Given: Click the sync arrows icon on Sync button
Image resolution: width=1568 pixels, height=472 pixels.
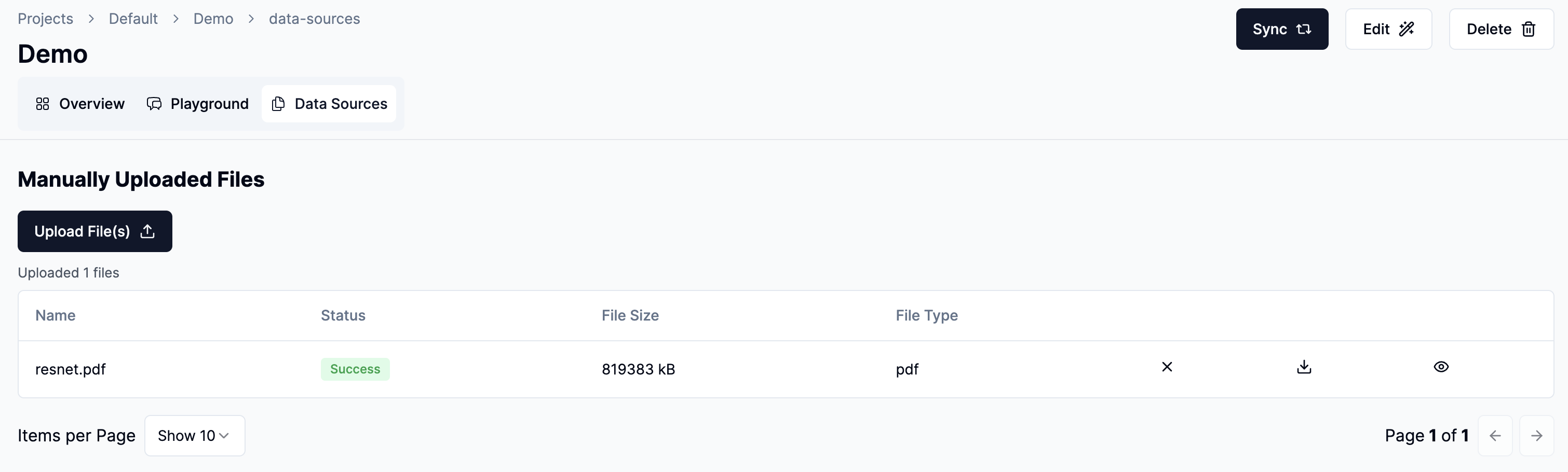Looking at the screenshot, I should coord(1304,29).
